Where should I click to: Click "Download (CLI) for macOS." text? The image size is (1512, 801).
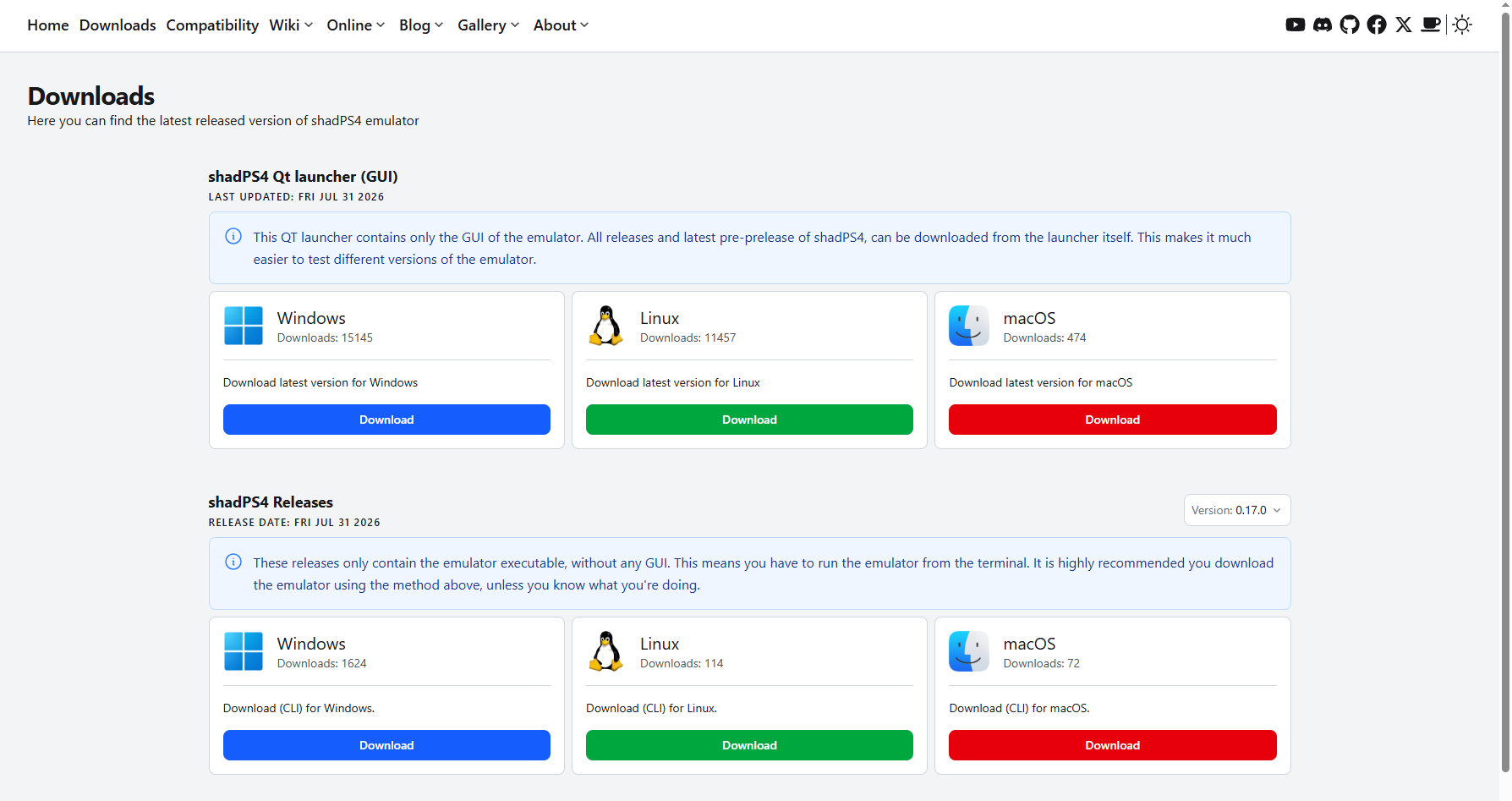[x=1020, y=709]
